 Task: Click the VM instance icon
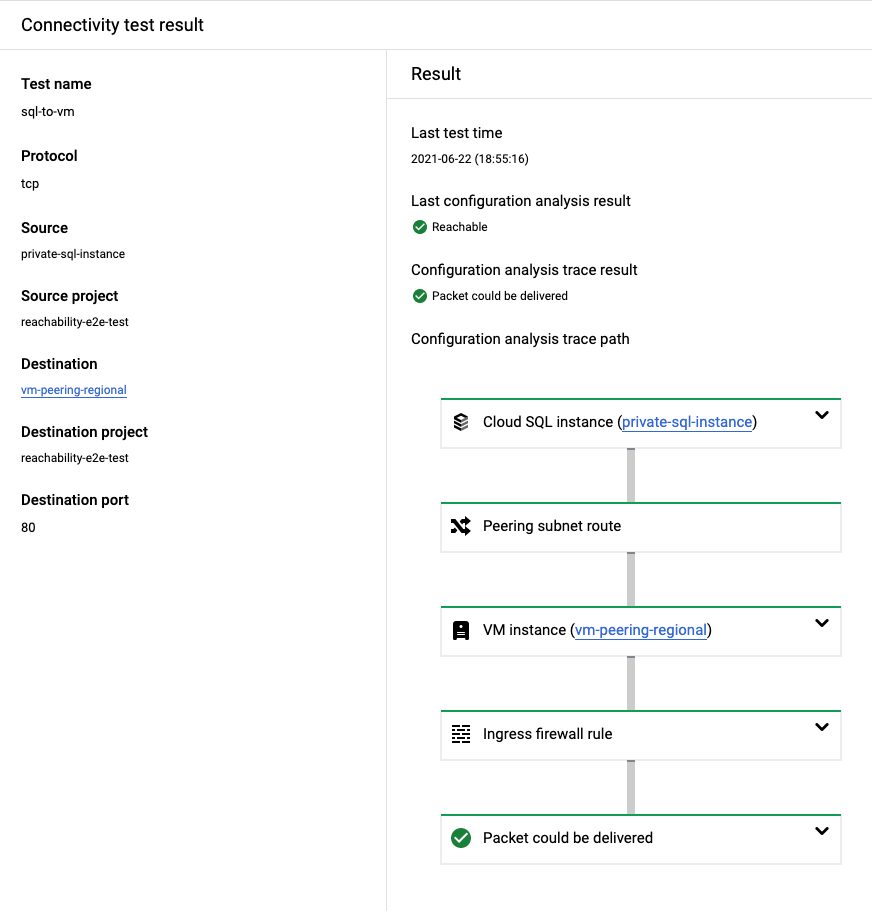tap(461, 630)
